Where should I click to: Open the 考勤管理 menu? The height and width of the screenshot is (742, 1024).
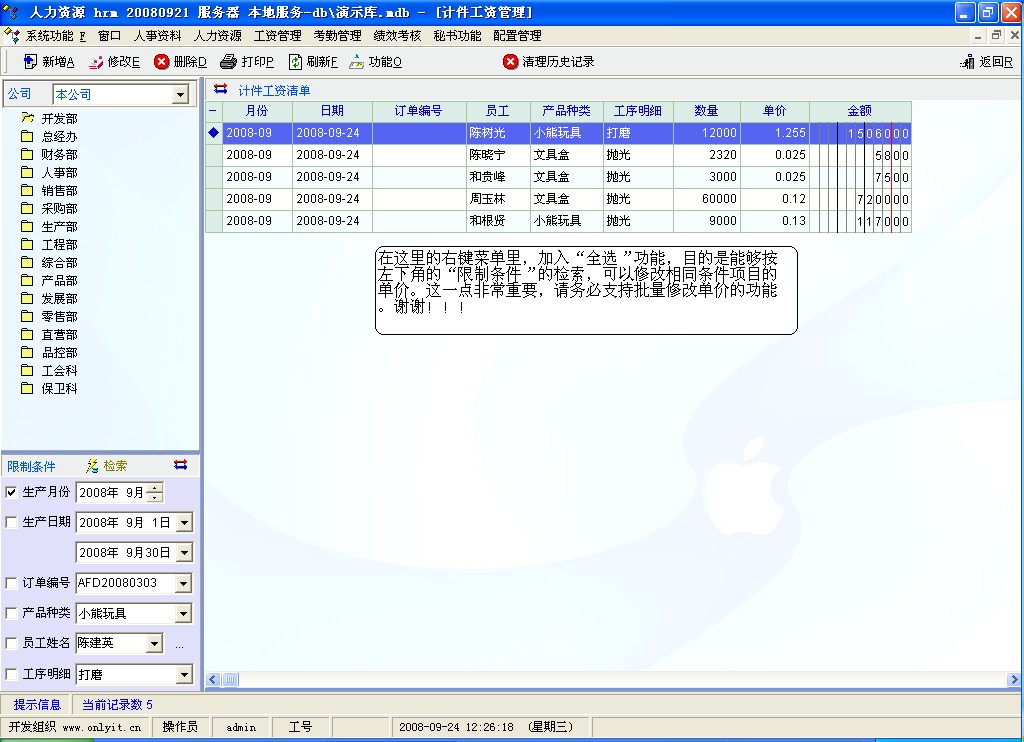coord(337,36)
